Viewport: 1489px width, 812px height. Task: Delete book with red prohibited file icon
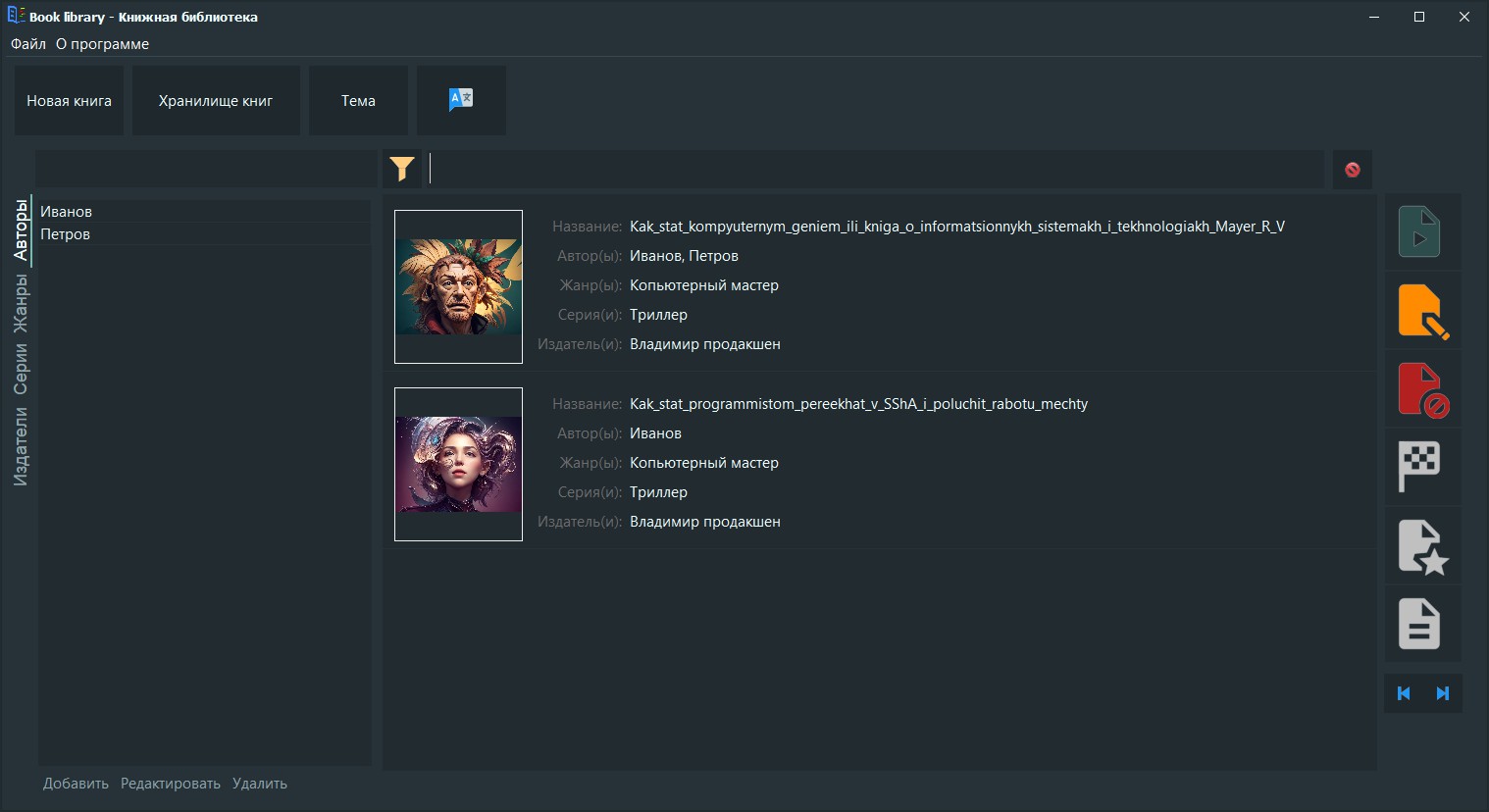click(x=1423, y=389)
